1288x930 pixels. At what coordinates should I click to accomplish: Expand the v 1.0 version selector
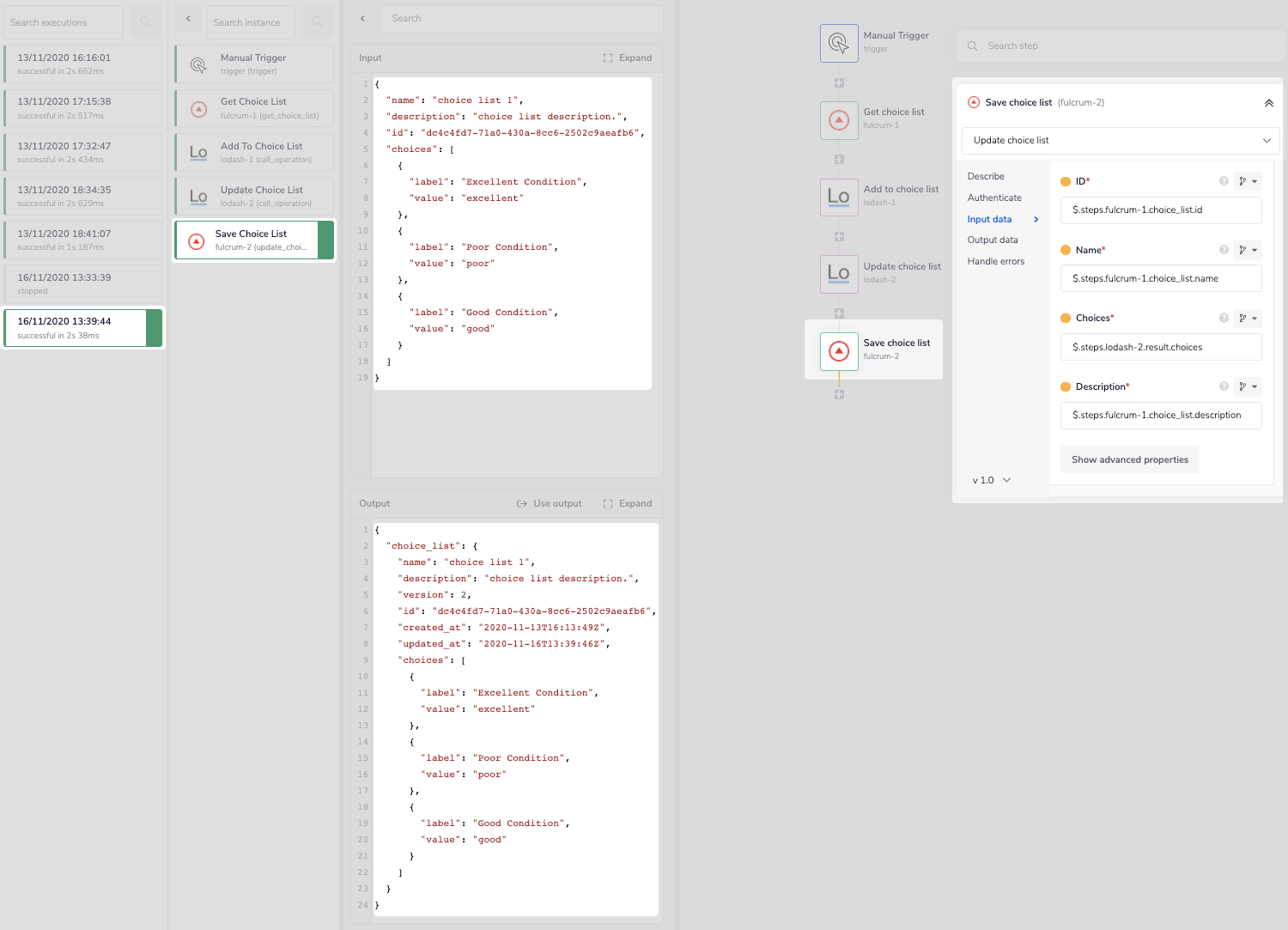pos(991,480)
